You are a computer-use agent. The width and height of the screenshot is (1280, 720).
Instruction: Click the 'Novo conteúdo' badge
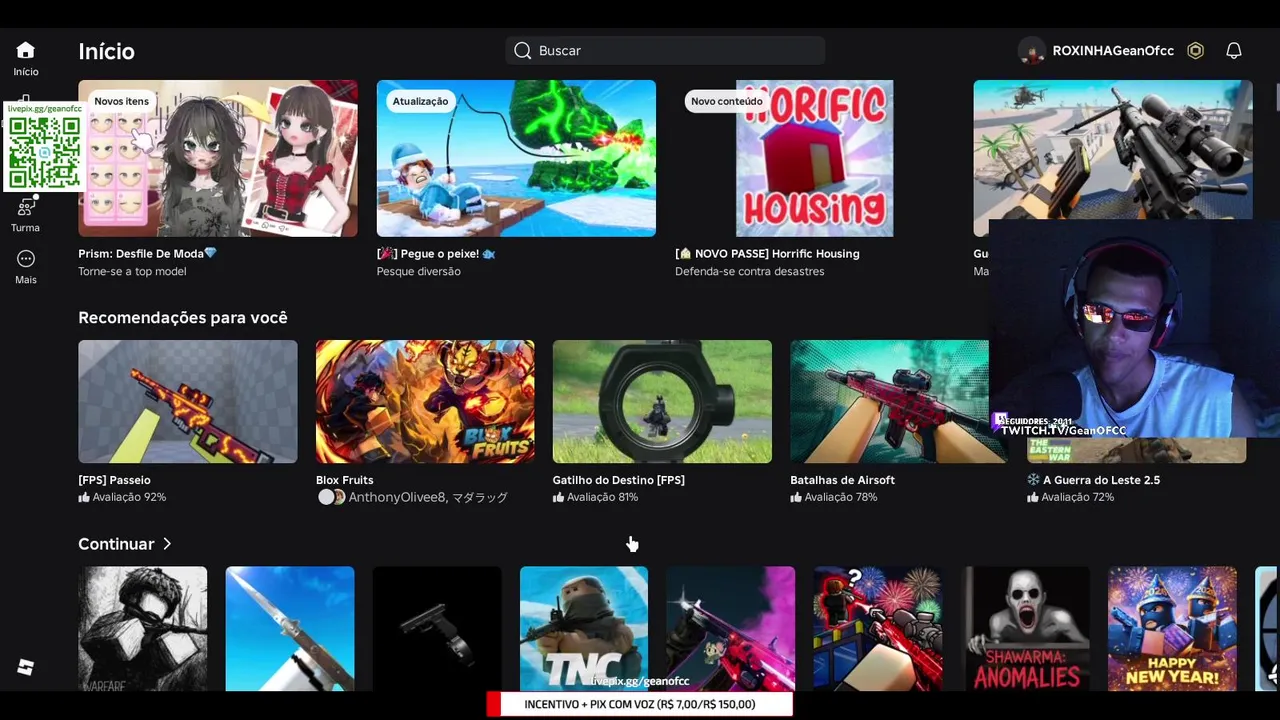726,101
